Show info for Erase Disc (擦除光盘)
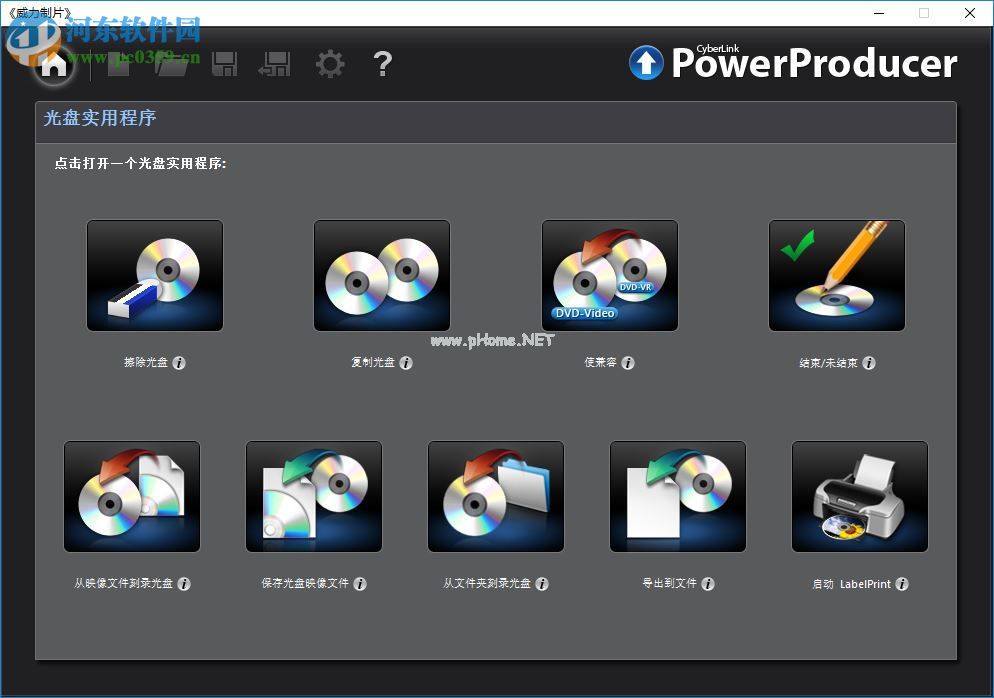Image resolution: width=994 pixels, height=698 pixels. click(179, 363)
